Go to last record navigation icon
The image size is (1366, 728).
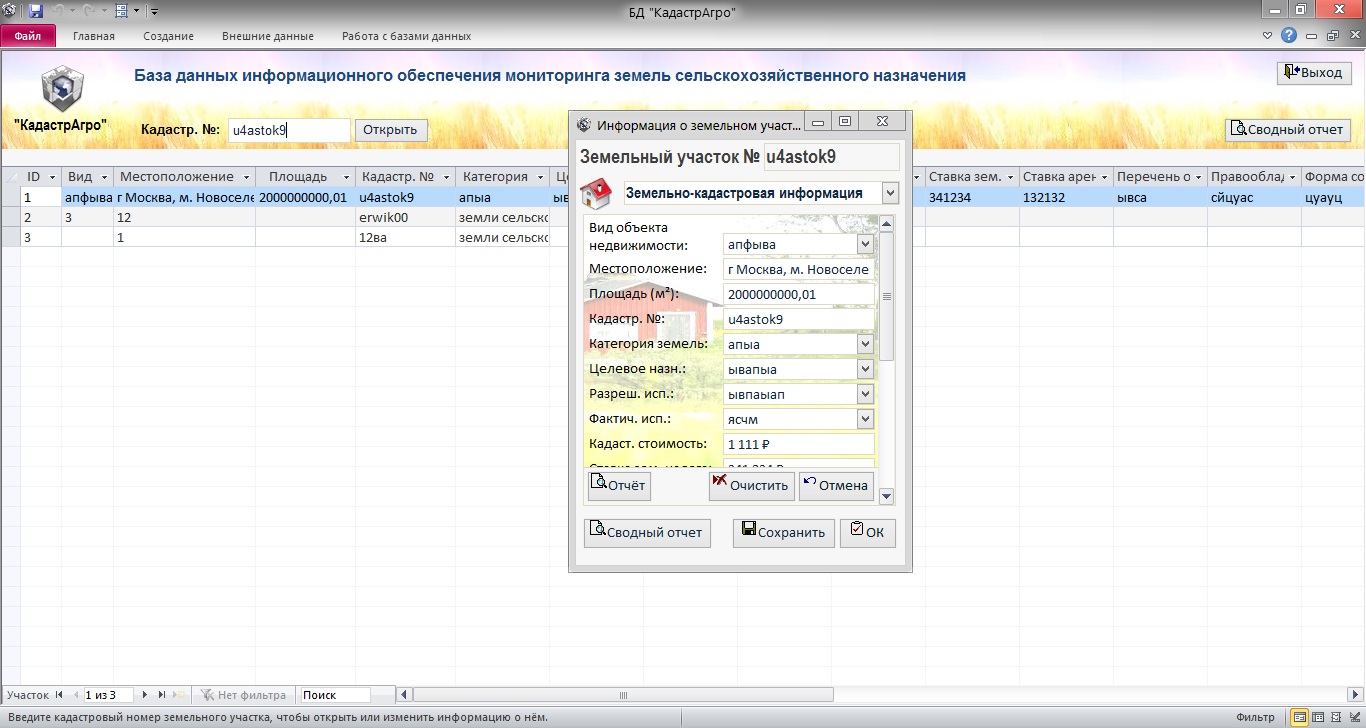click(162, 695)
